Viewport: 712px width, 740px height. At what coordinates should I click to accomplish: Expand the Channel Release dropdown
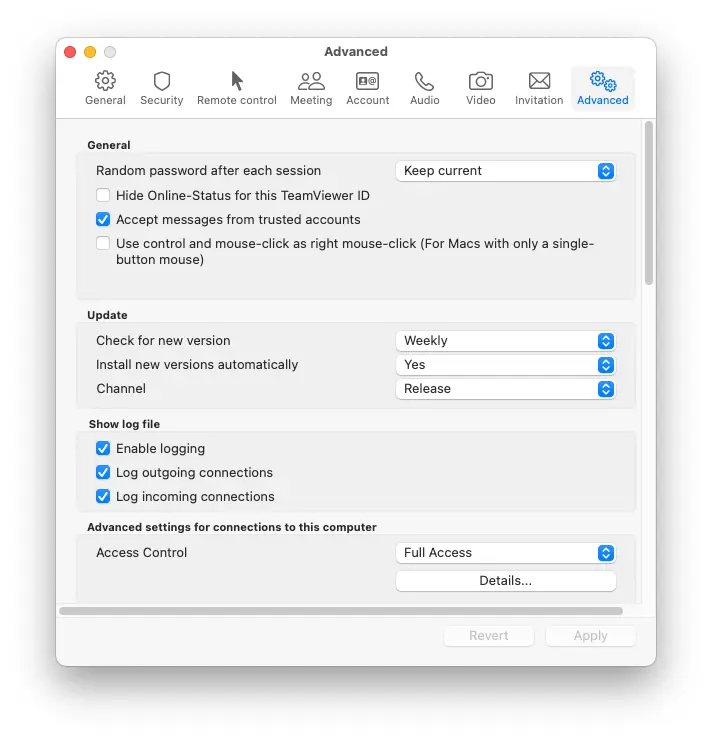click(505, 389)
